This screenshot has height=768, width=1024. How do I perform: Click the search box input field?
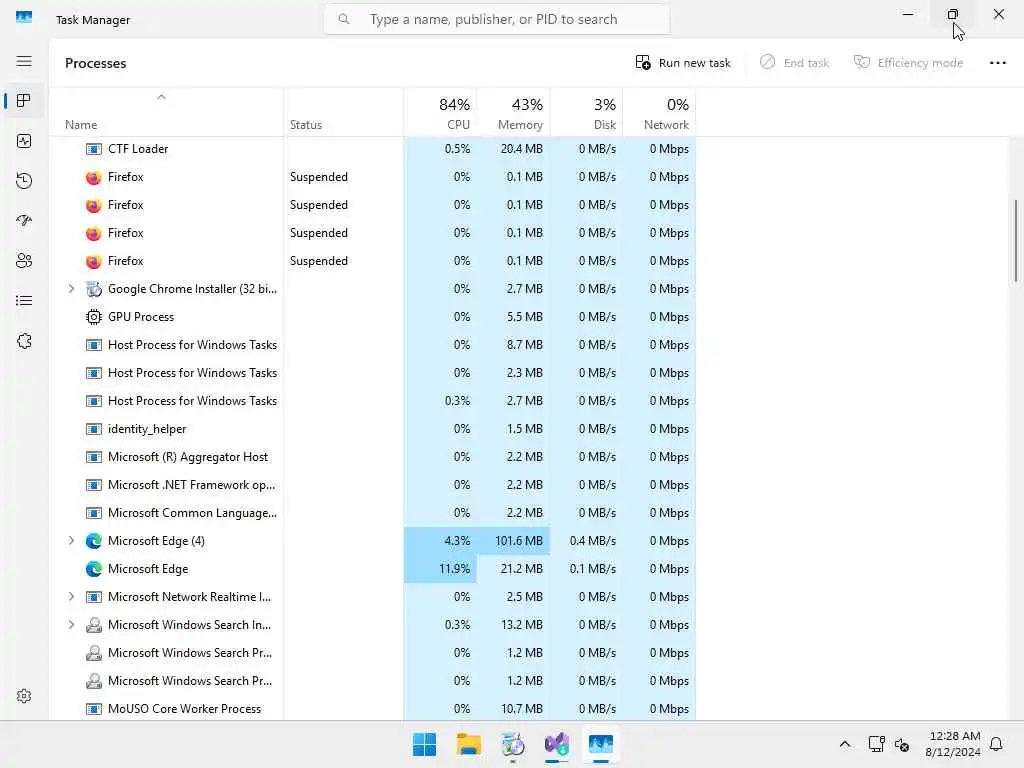[496, 19]
